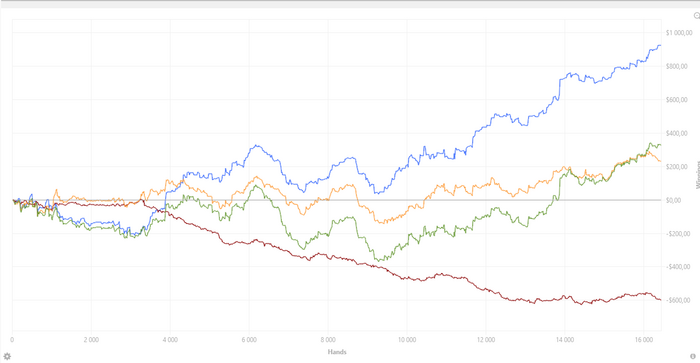The height and width of the screenshot is (363, 700).
Task: Click the info icon below the graph
Action: pyautogui.click(x=693, y=356)
